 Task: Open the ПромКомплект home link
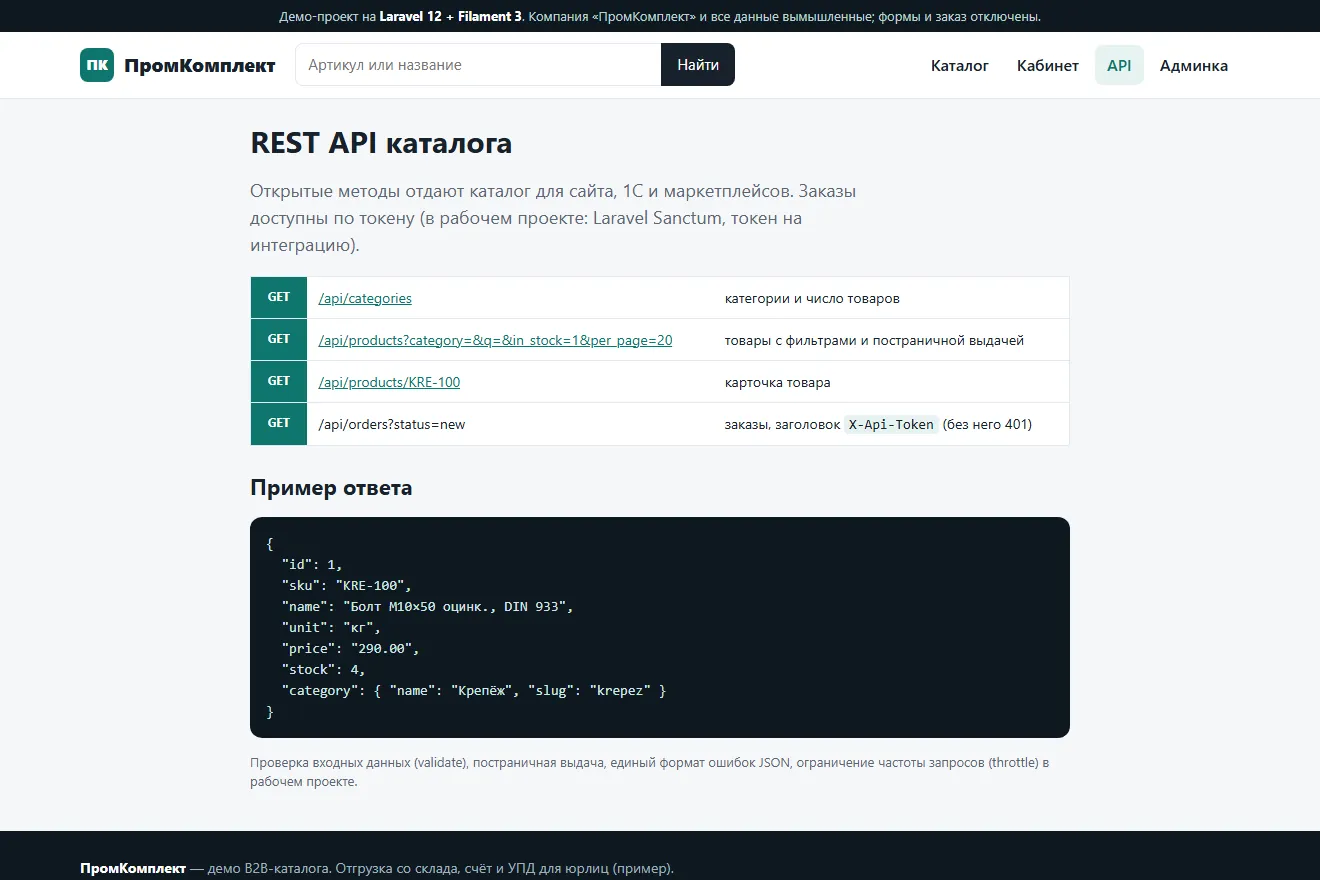178,65
